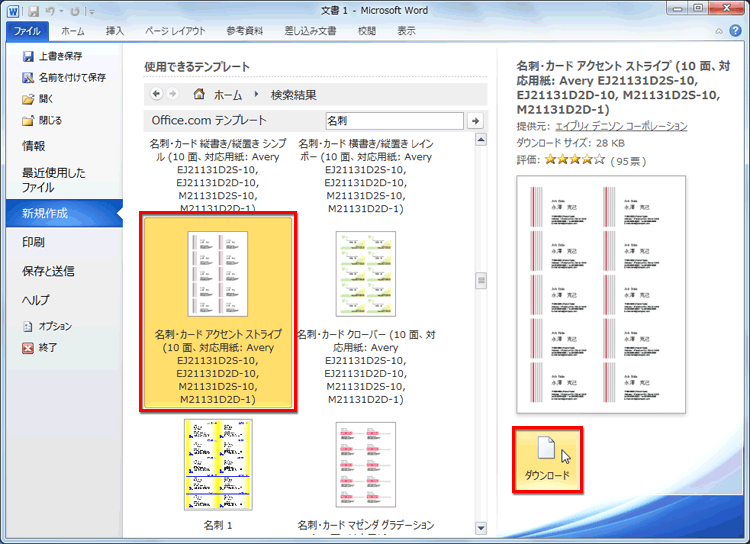The image size is (750, 544).
Task: Select the マゼンダ グラデーション template thumbnail
Action: pyautogui.click(x=366, y=465)
